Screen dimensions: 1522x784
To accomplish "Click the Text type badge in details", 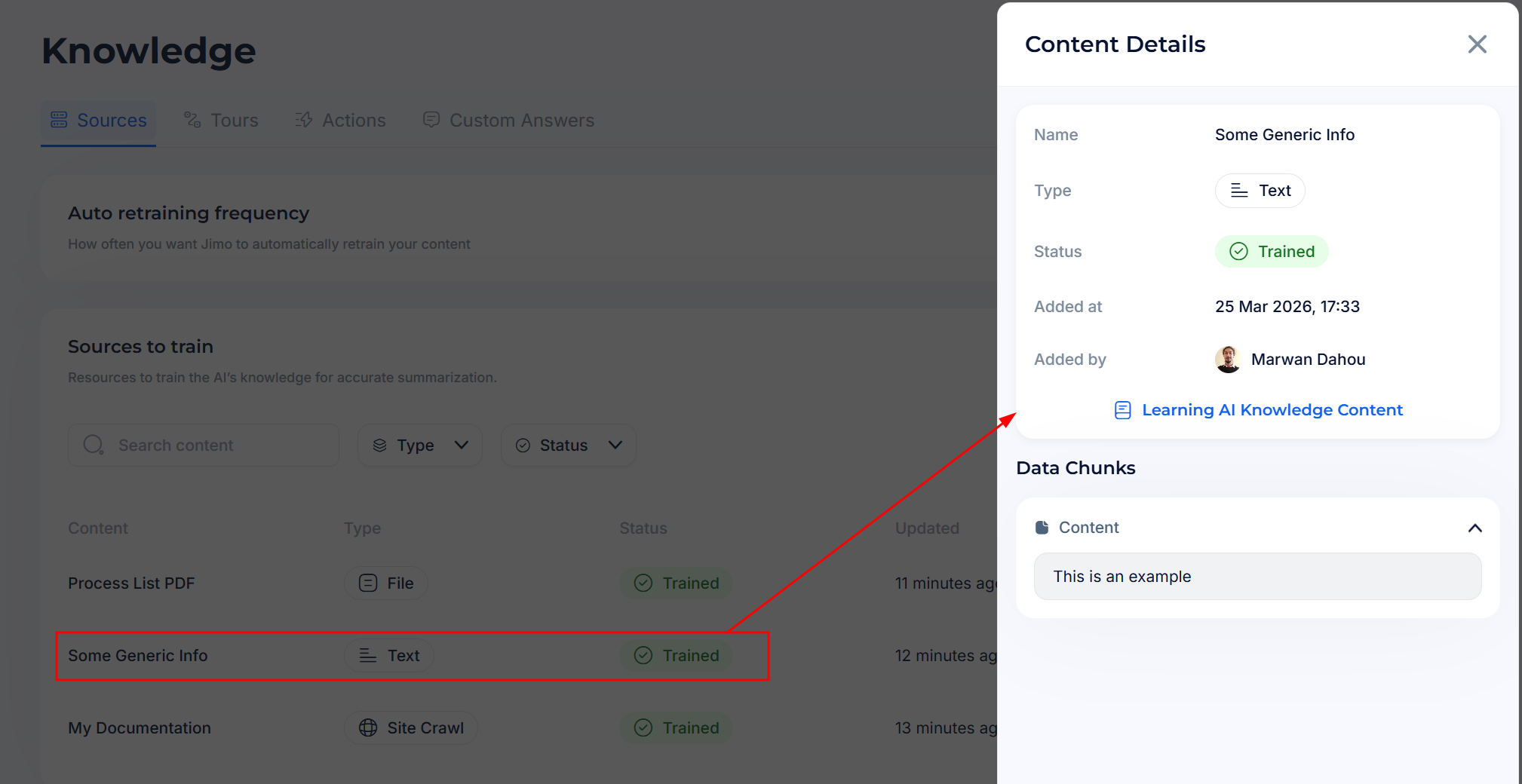I will point(1260,191).
